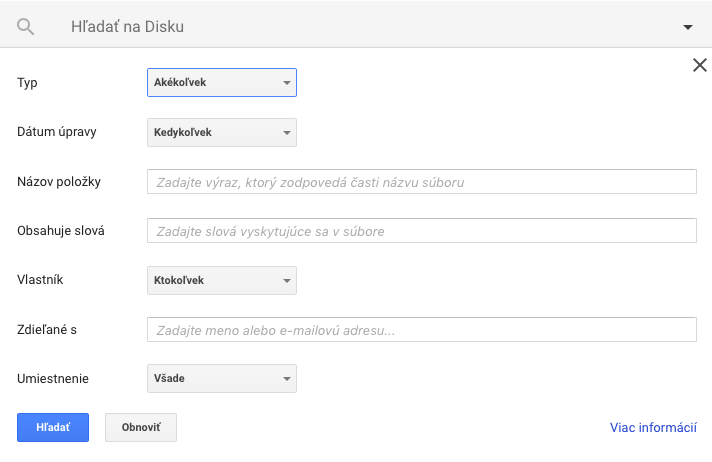
Task: Click the Hľadať na Disku search box
Action: 363,27
